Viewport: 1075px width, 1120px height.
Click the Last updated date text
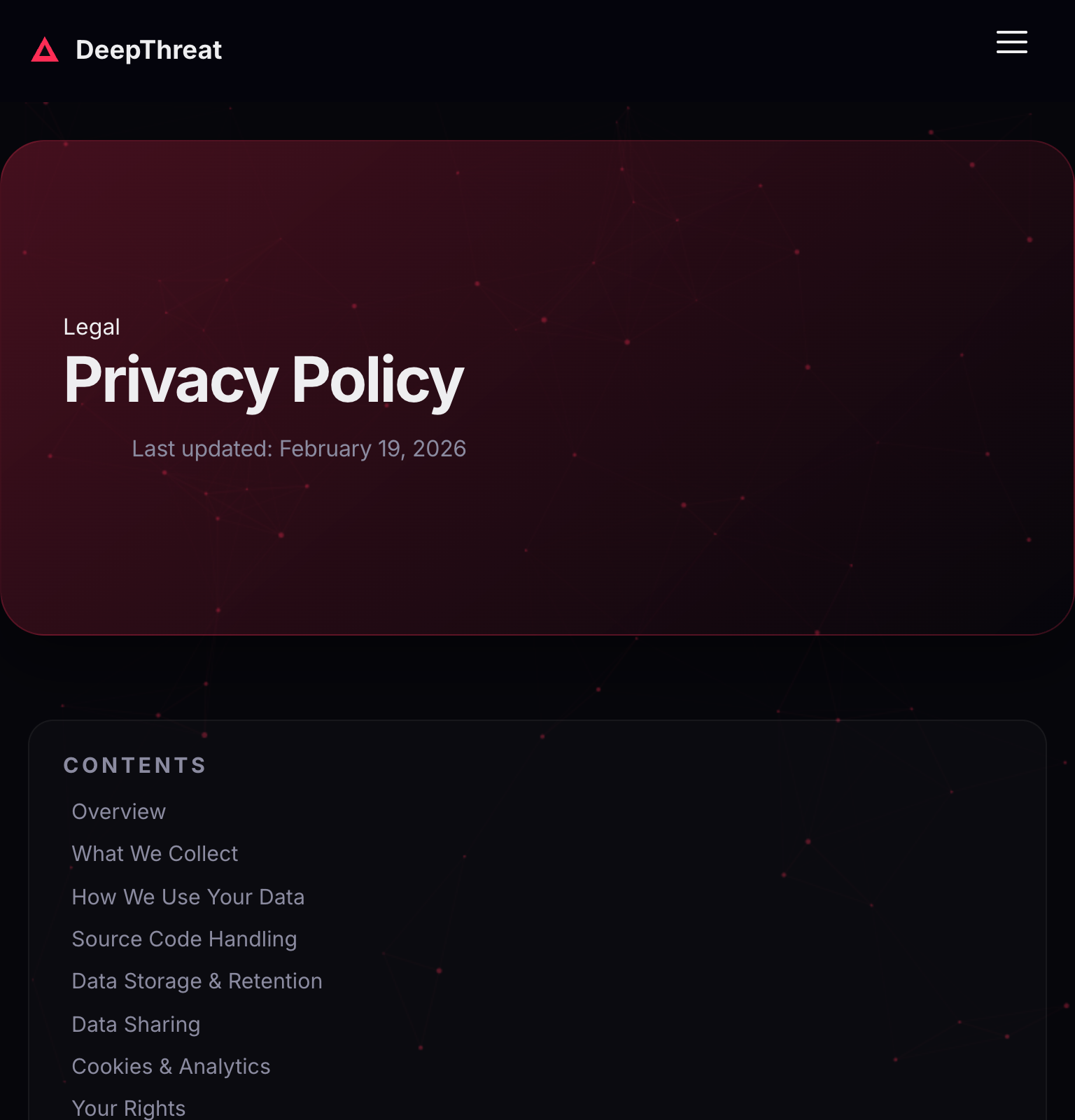(x=299, y=449)
